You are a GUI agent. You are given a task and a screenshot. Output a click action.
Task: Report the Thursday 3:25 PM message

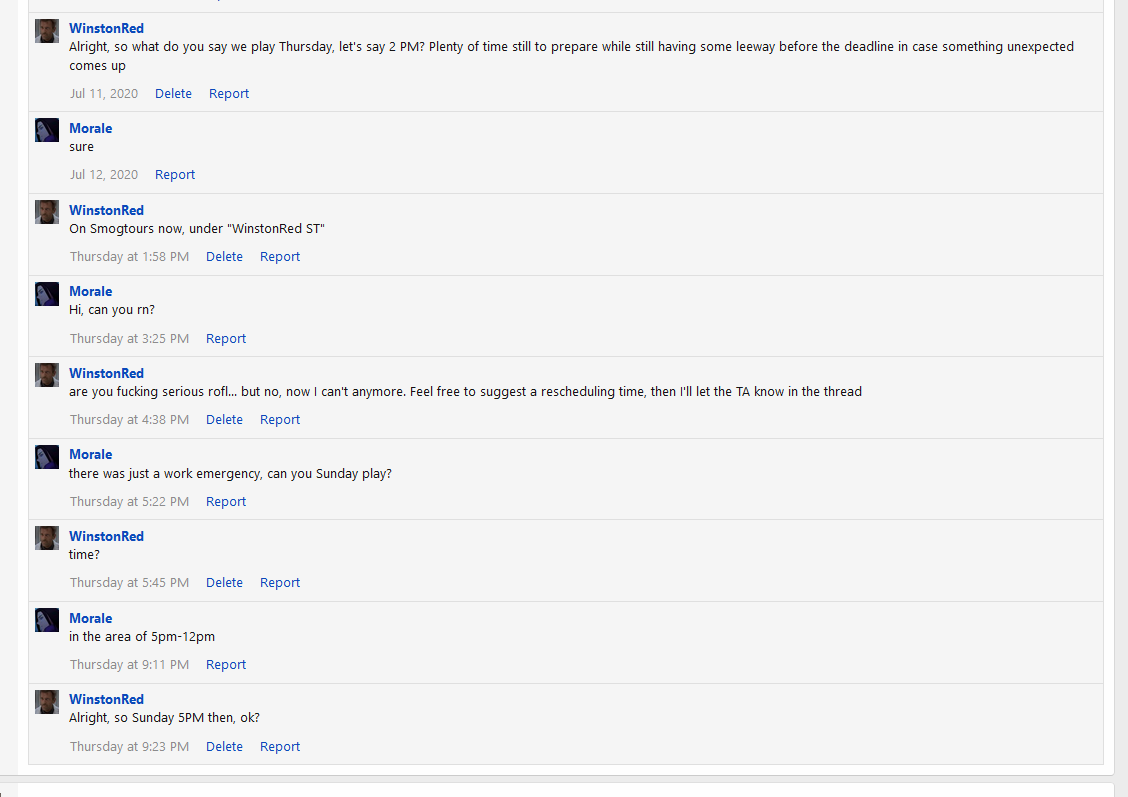[226, 338]
